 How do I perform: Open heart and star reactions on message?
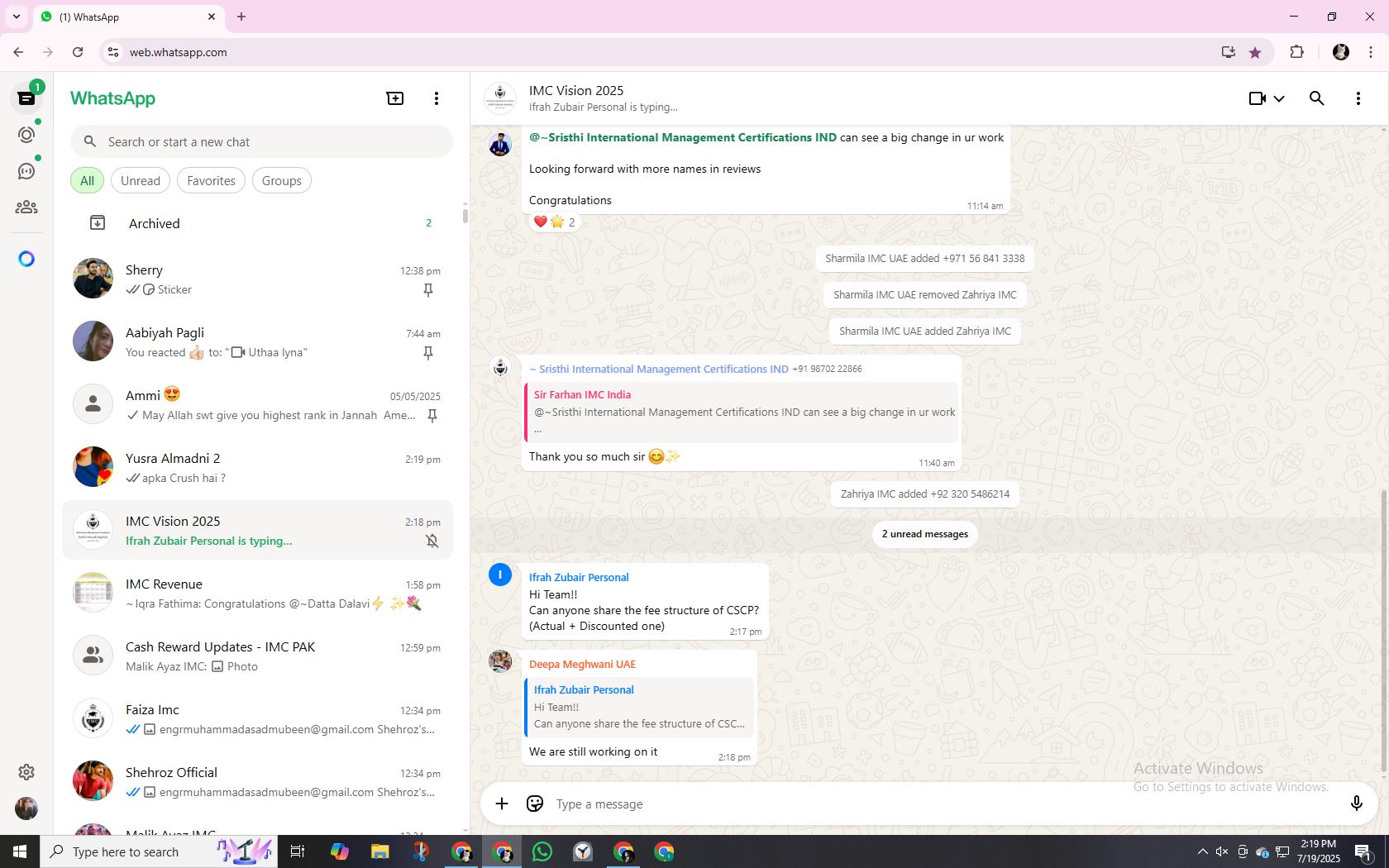[554, 222]
